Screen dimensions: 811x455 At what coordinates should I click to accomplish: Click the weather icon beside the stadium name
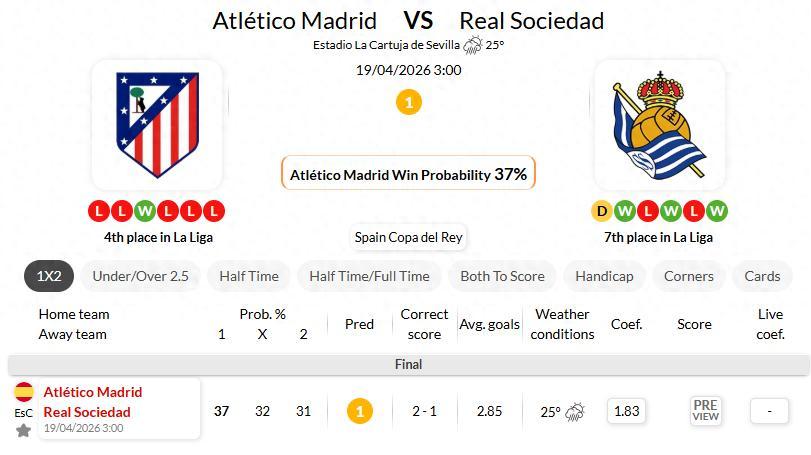(472, 45)
